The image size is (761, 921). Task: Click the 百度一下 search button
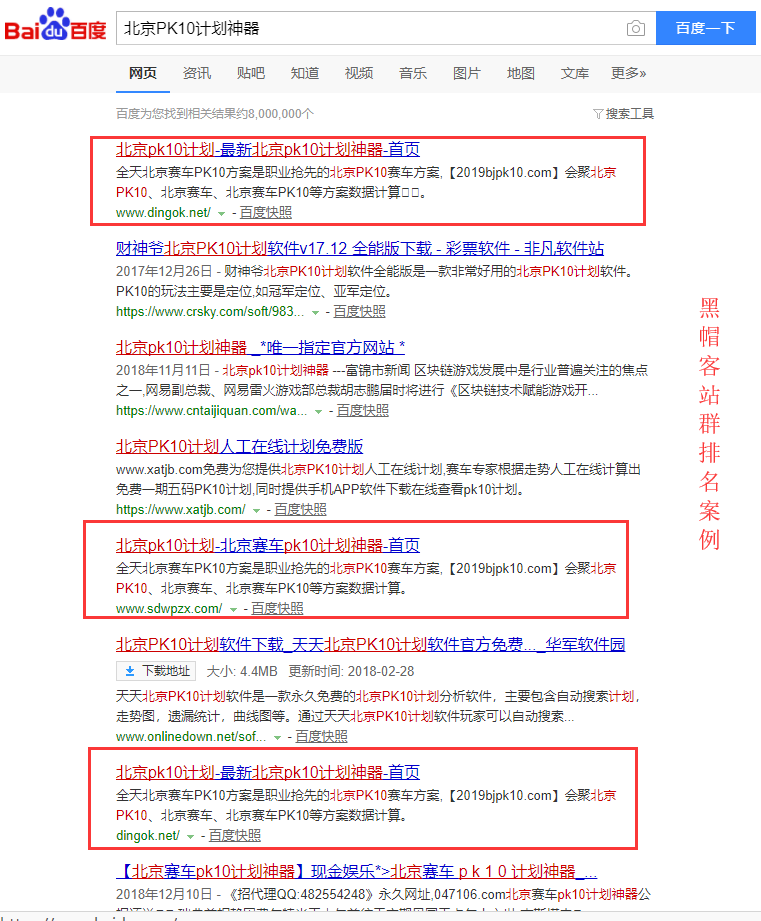click(705, 28)
